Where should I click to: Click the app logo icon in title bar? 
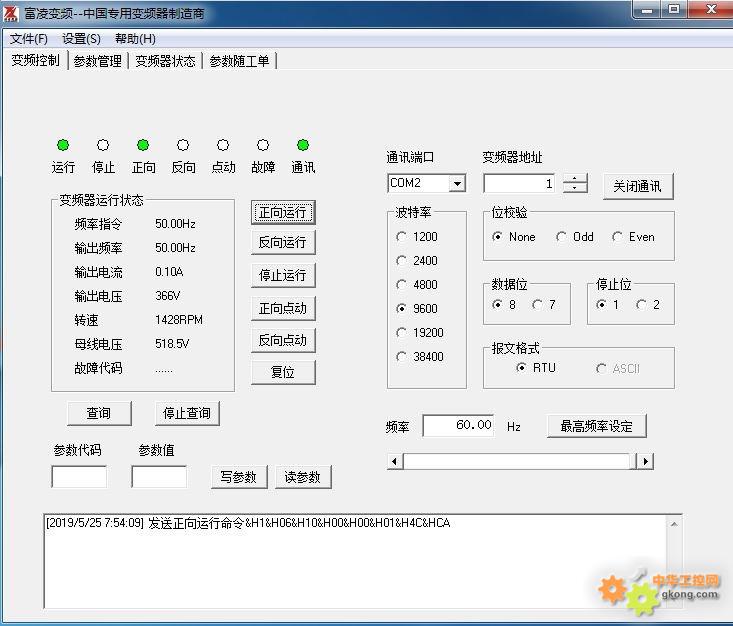point(10,13)
